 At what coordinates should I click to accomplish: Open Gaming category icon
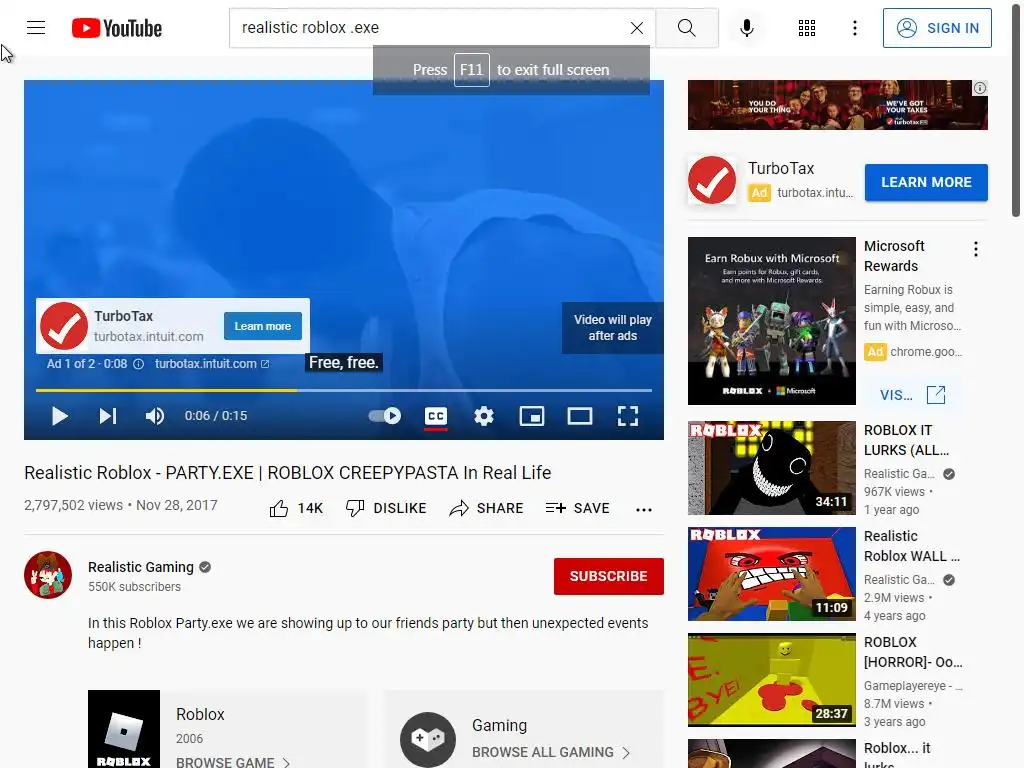pyautogui.click(x=428, y=739)
